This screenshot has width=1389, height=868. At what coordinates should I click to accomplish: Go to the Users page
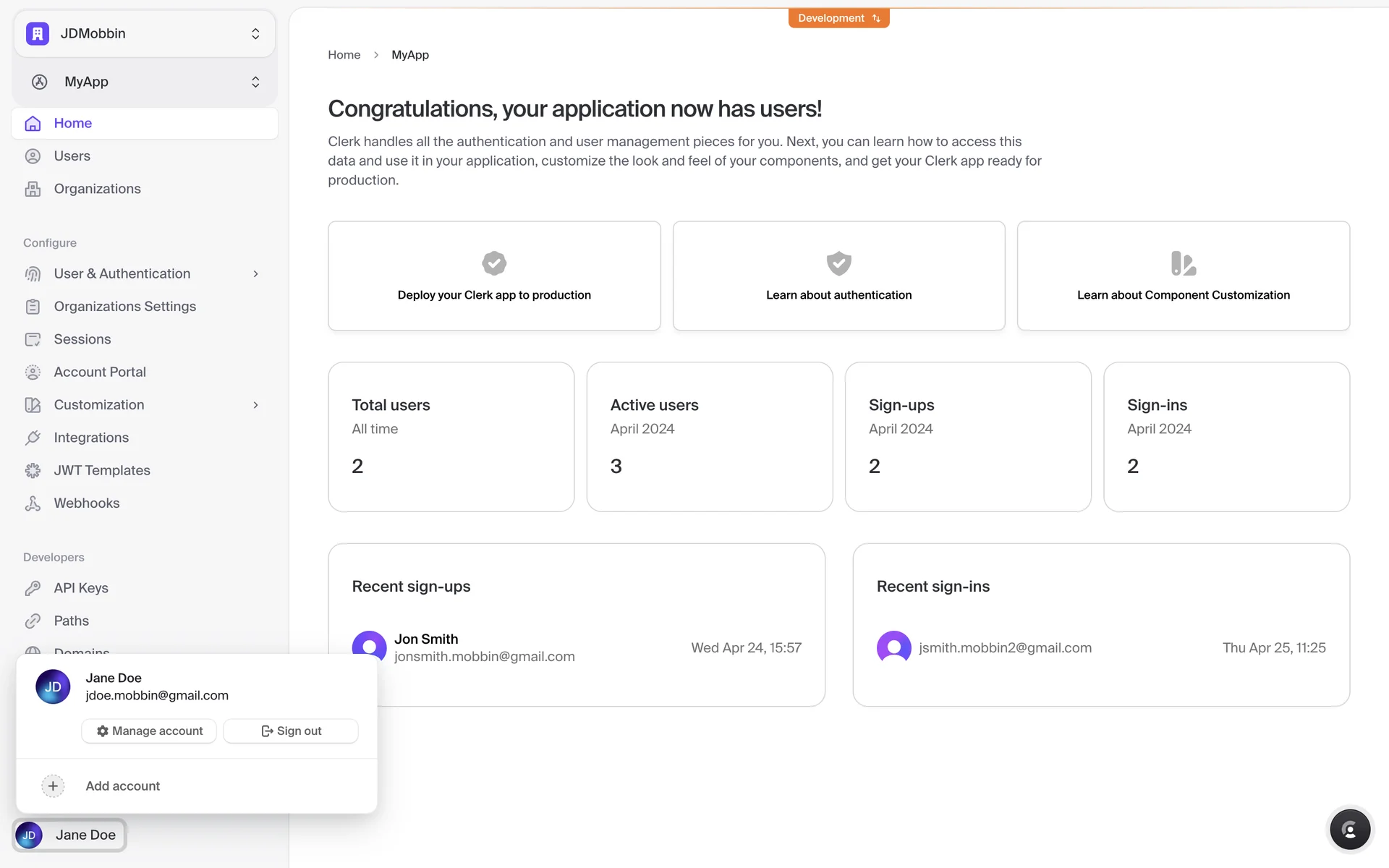[72, 156]
